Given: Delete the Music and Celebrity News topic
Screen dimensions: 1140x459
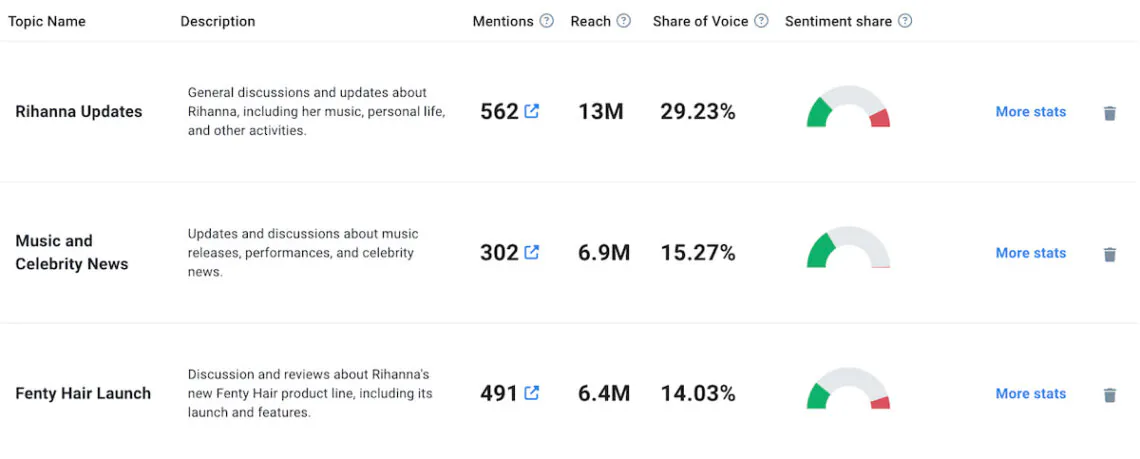Looking at the screenshot, I should click(x=1109, y=254).
